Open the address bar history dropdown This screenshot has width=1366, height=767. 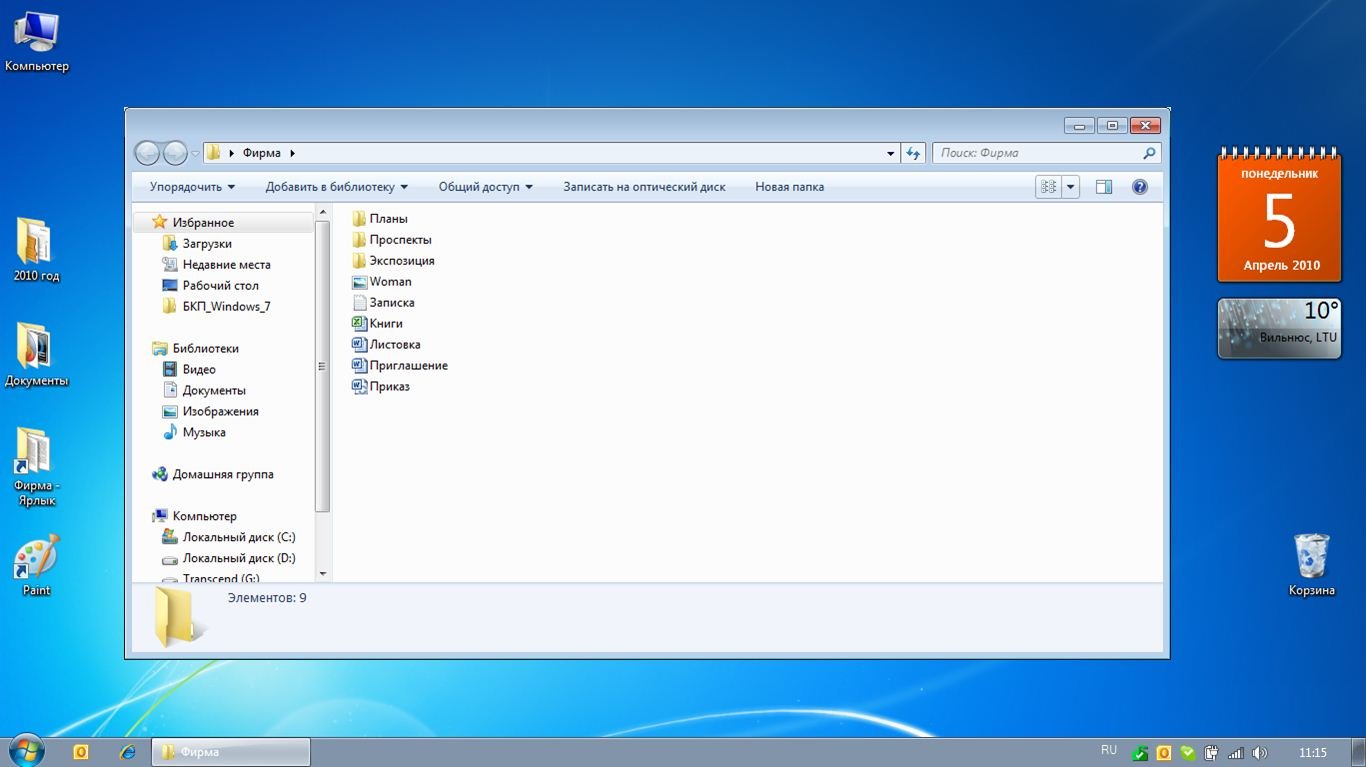(x=891, y=154)
